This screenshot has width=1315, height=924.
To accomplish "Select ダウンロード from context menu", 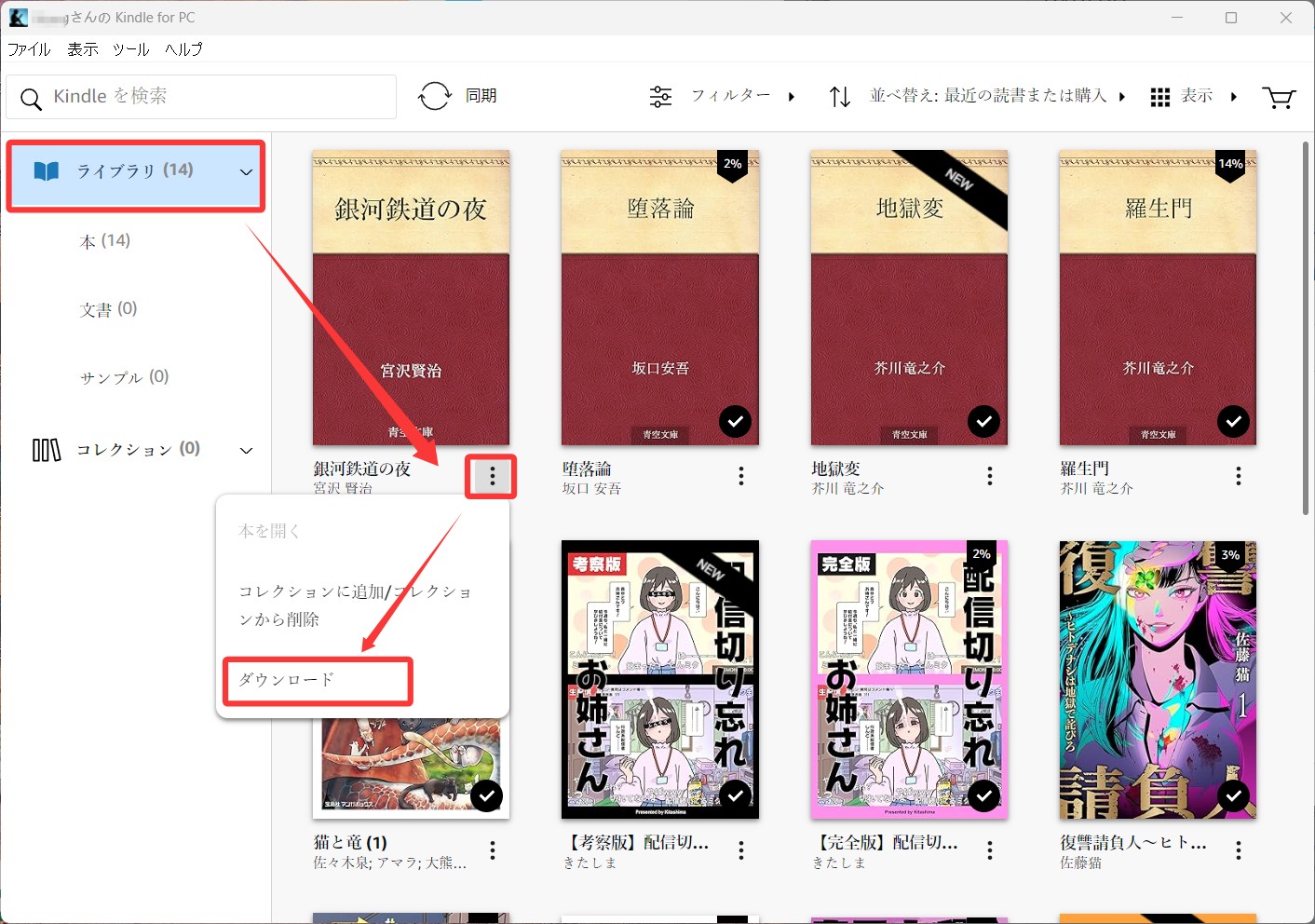I will pos(287,680).
